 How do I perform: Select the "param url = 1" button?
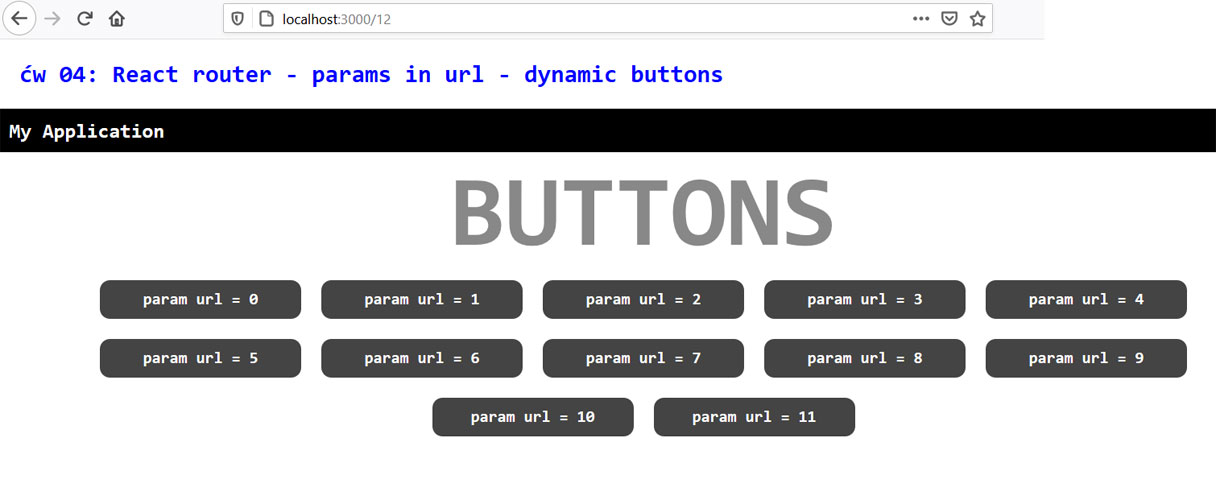pos(421,299)
